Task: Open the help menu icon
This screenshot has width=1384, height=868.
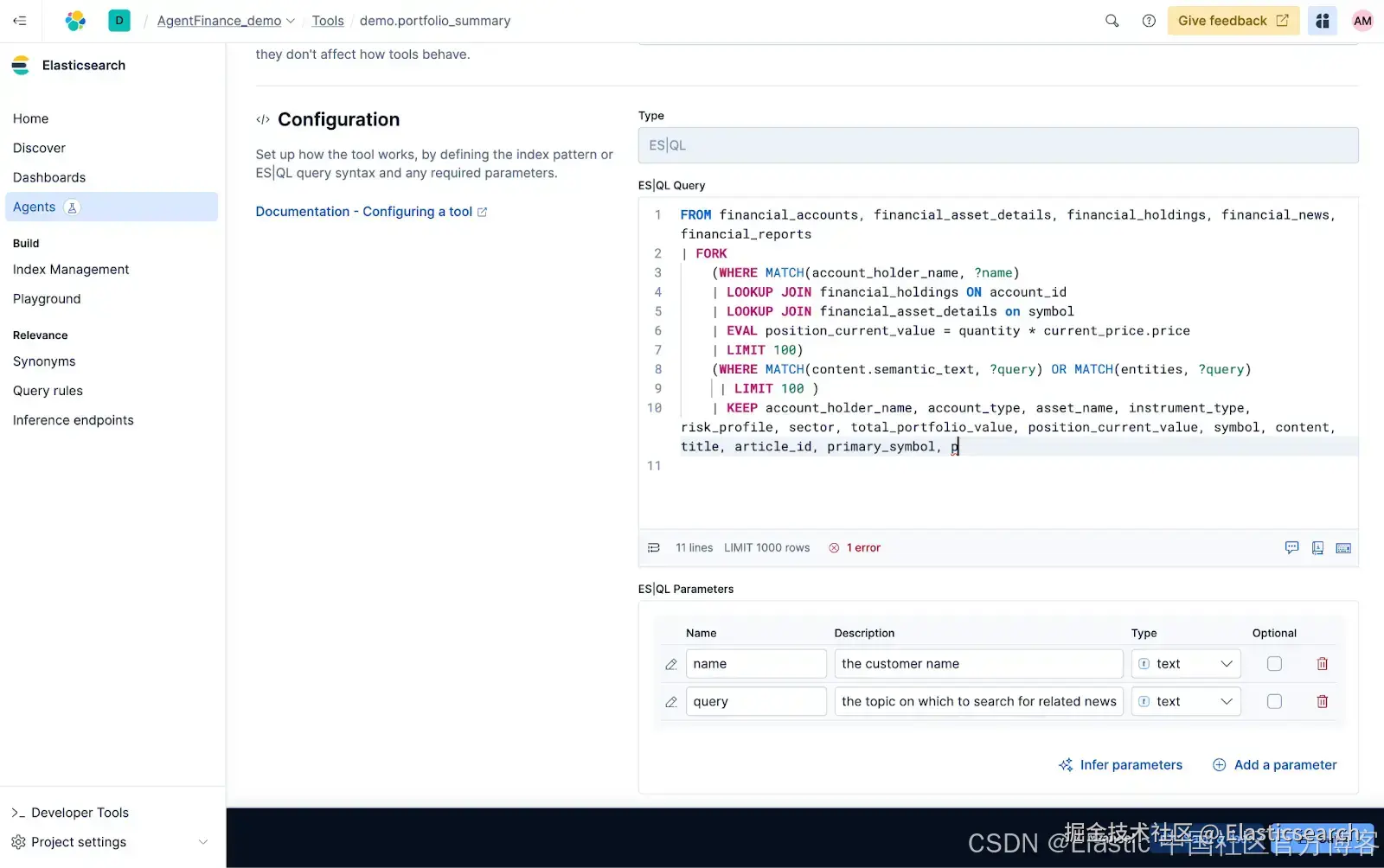Action: (1148, 21)
